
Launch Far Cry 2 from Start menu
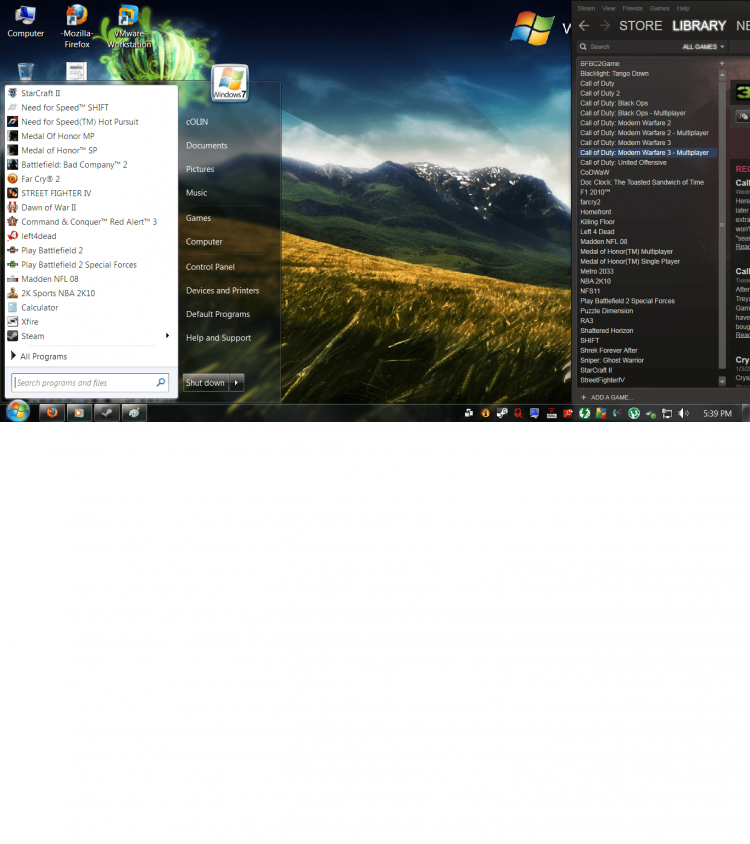[x=40, y=179]
